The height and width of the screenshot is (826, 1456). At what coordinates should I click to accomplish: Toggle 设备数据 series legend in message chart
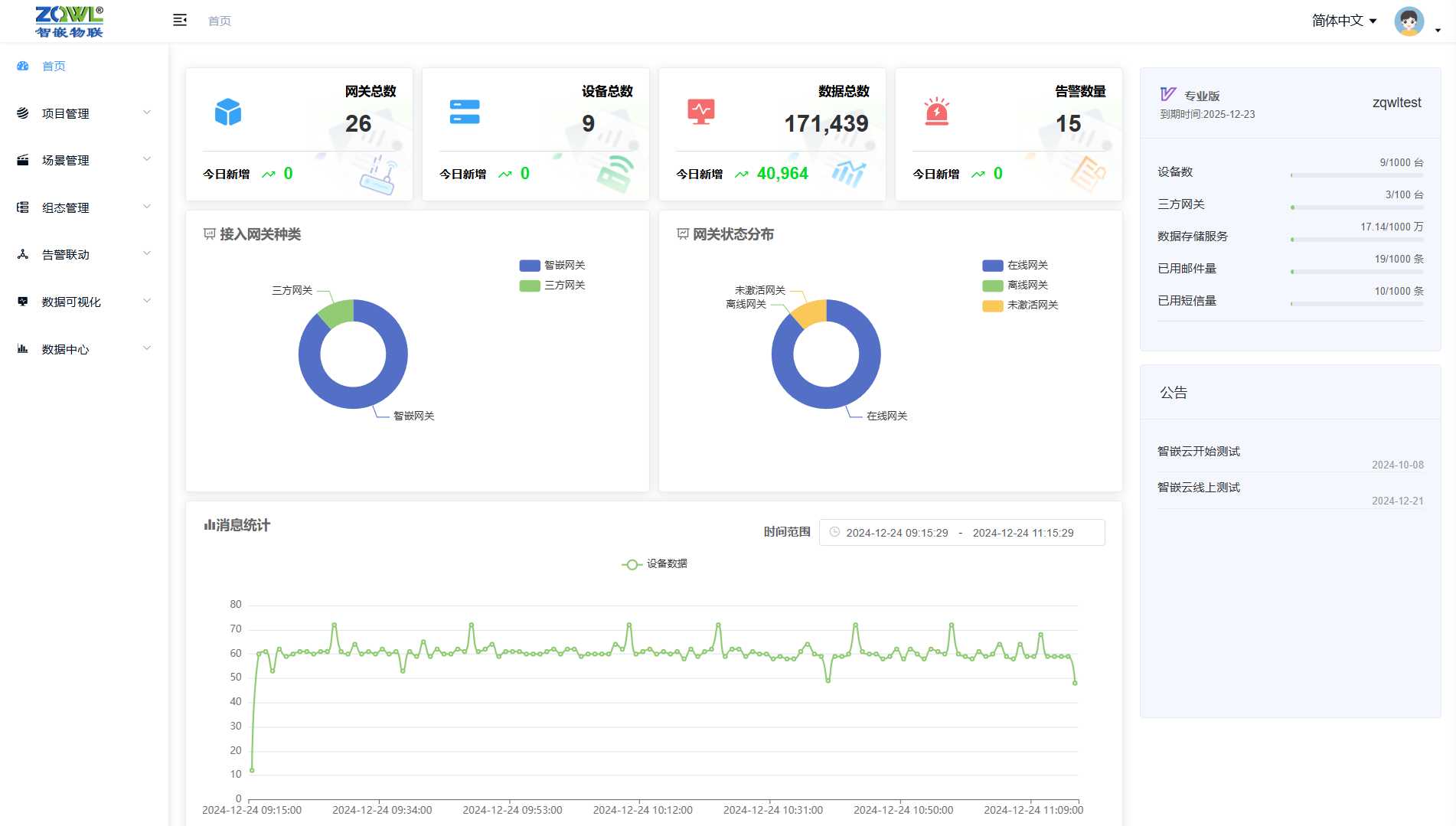tap(655, 563)
